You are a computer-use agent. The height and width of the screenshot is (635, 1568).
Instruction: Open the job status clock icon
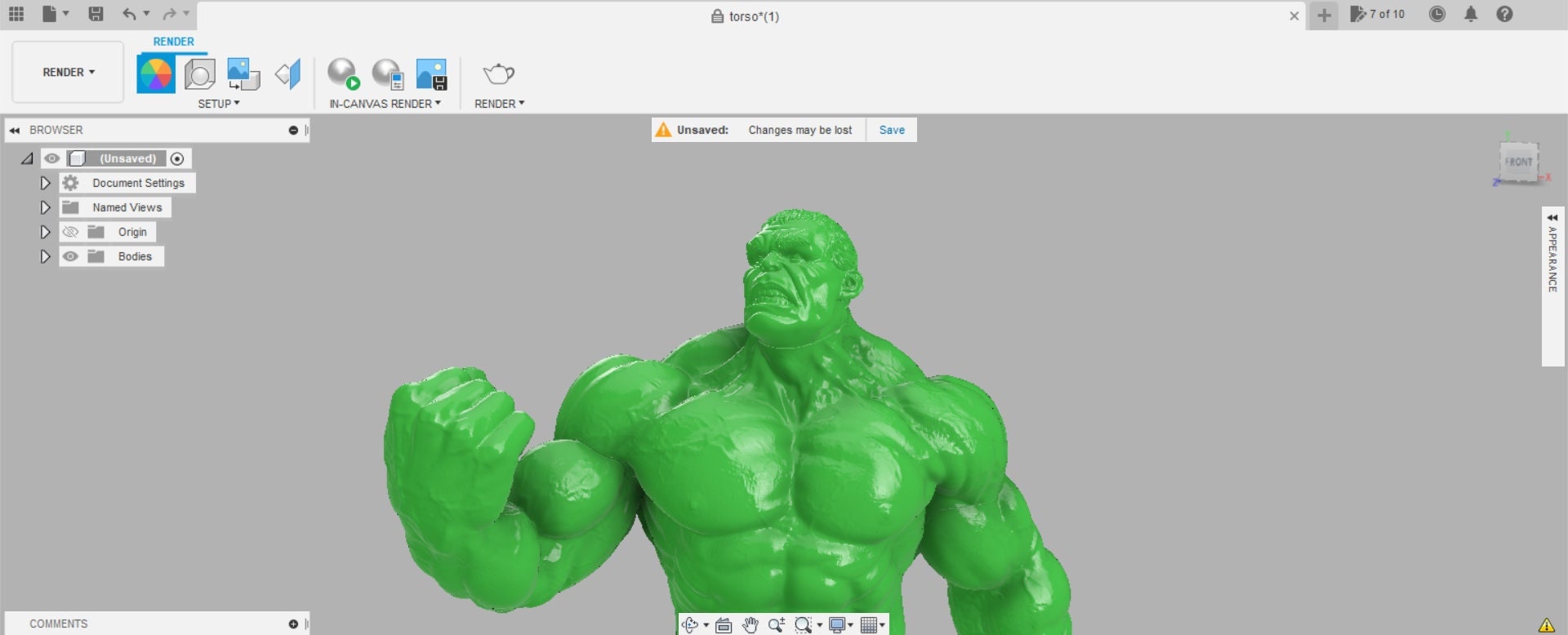tap(1437, 14)
